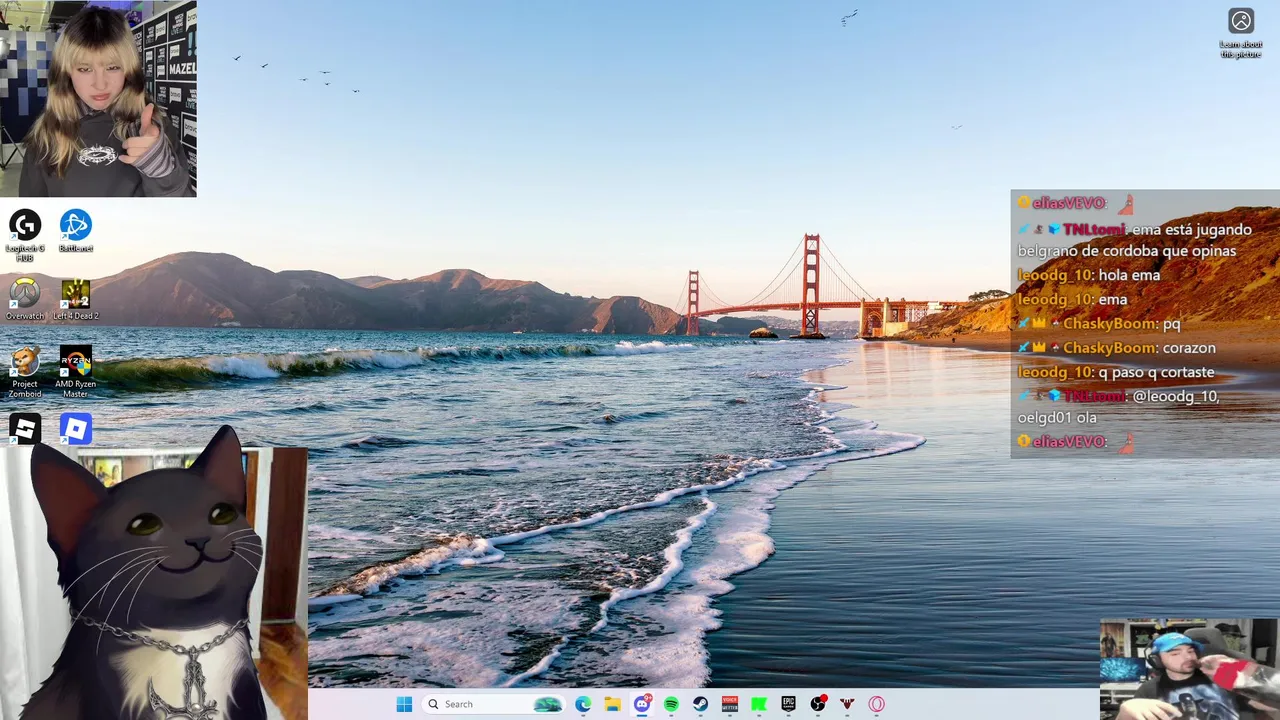Click the chat message 'leoodg_10: ema'

click(x=1072, y=299)
